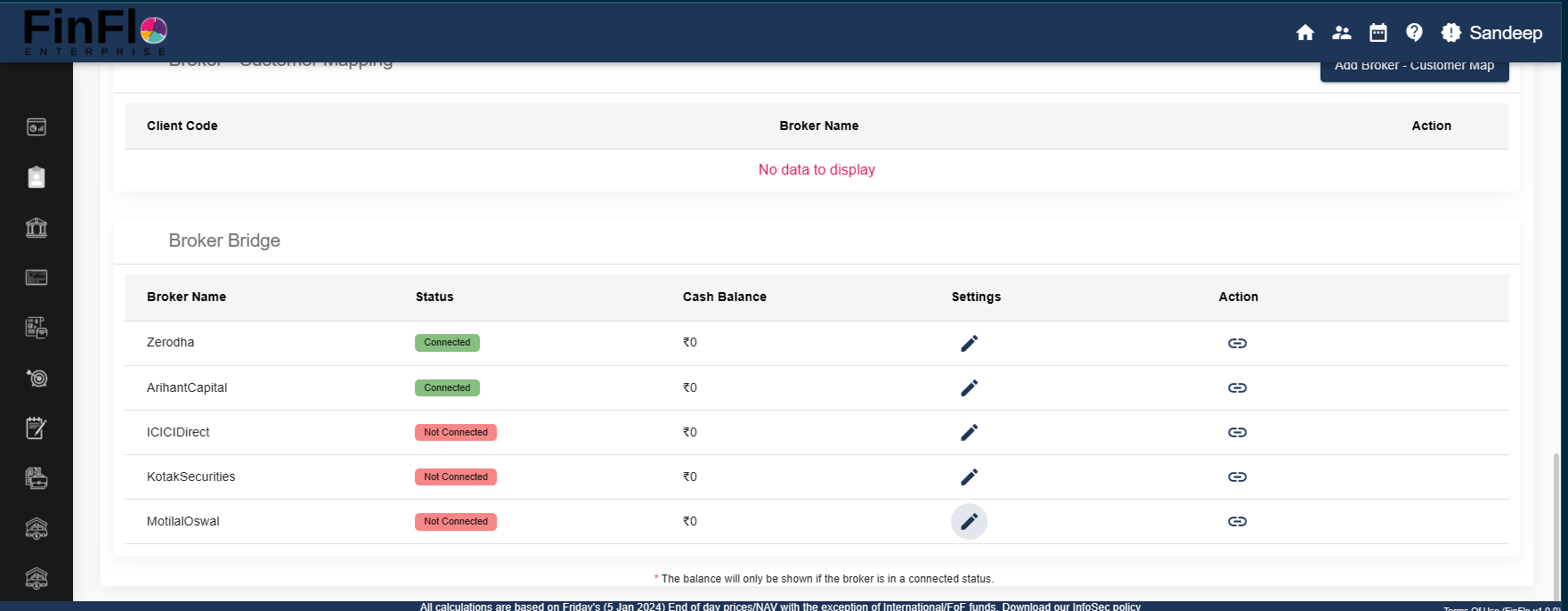Click the Add Broker - Customer Map button

tap(1414, 70)
